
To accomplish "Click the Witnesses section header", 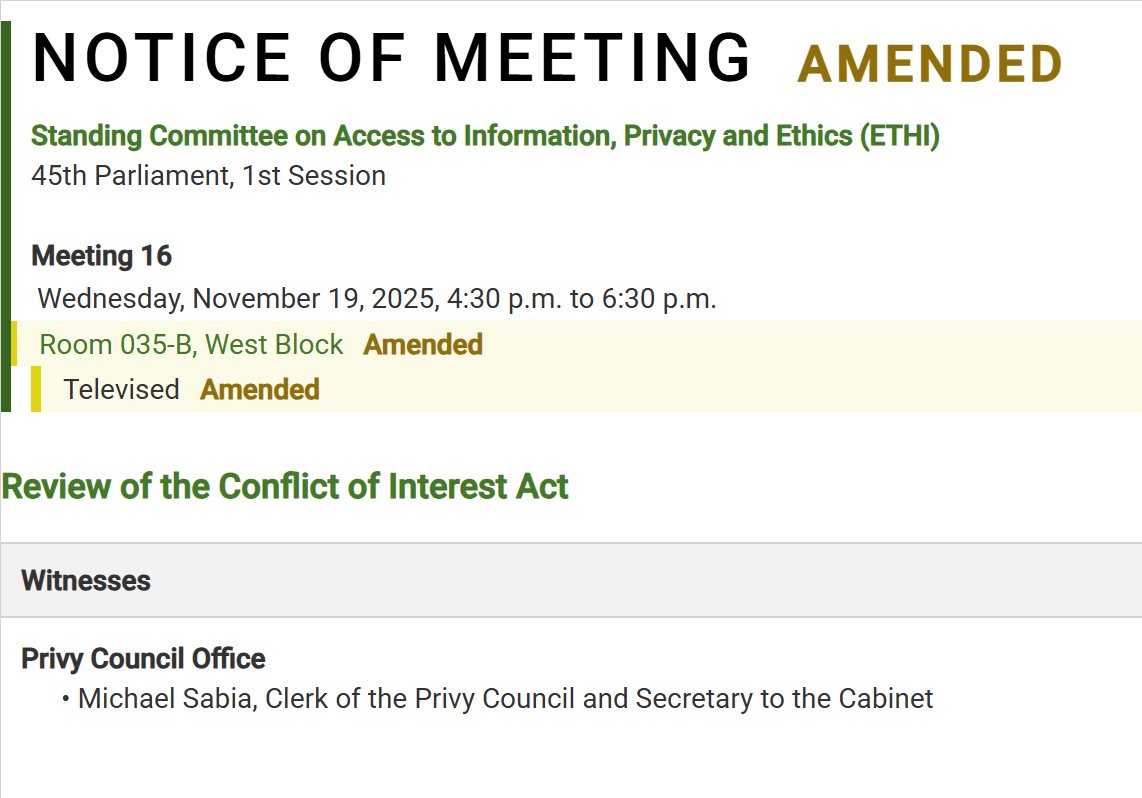I will (86, 581).
